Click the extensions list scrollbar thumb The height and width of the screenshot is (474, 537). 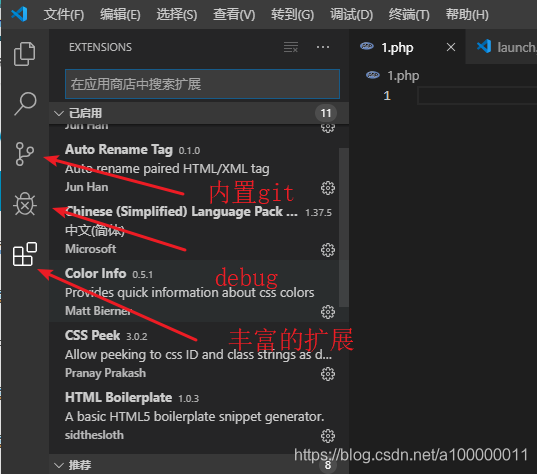(x=344, y=227)
